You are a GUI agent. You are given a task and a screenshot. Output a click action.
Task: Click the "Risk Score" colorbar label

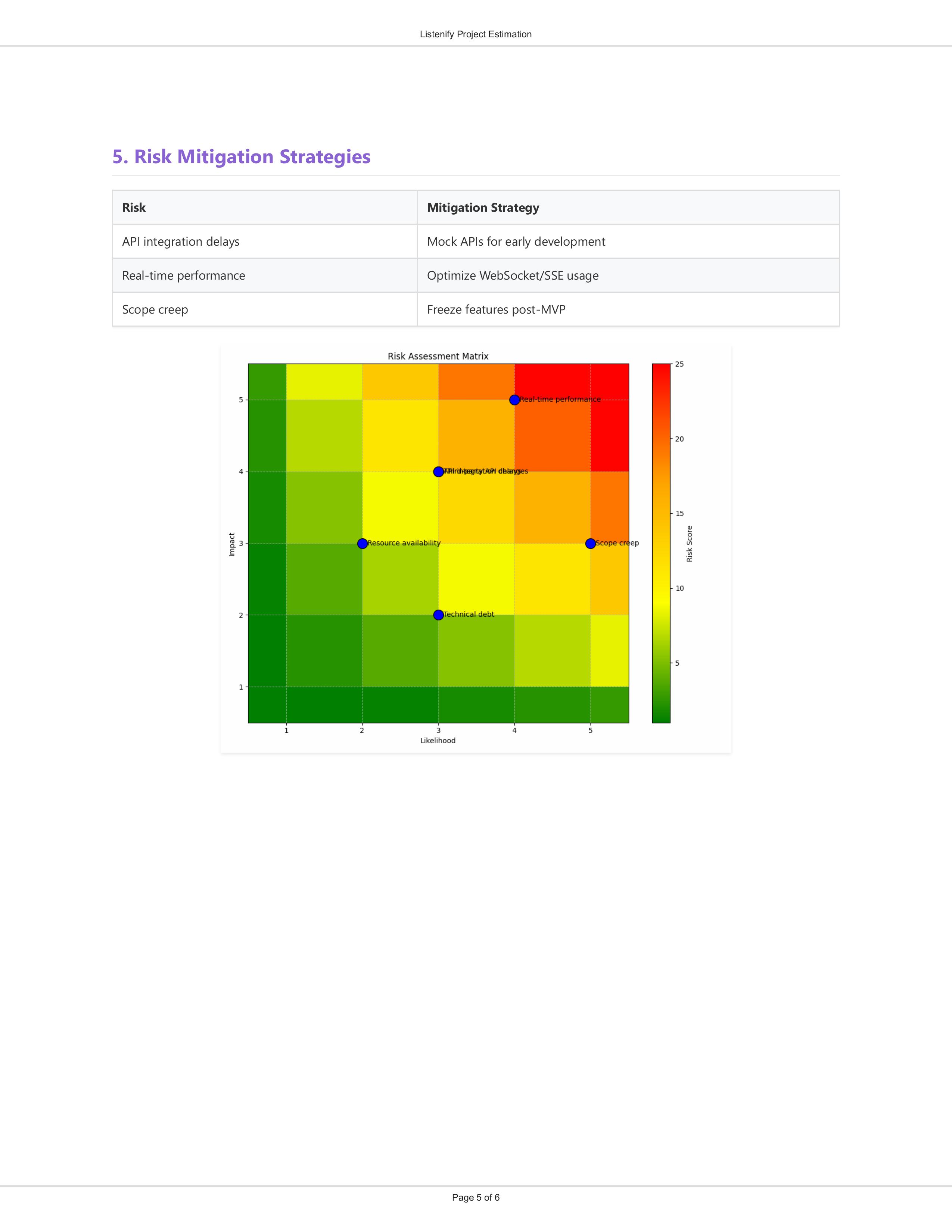pos(689,544)
